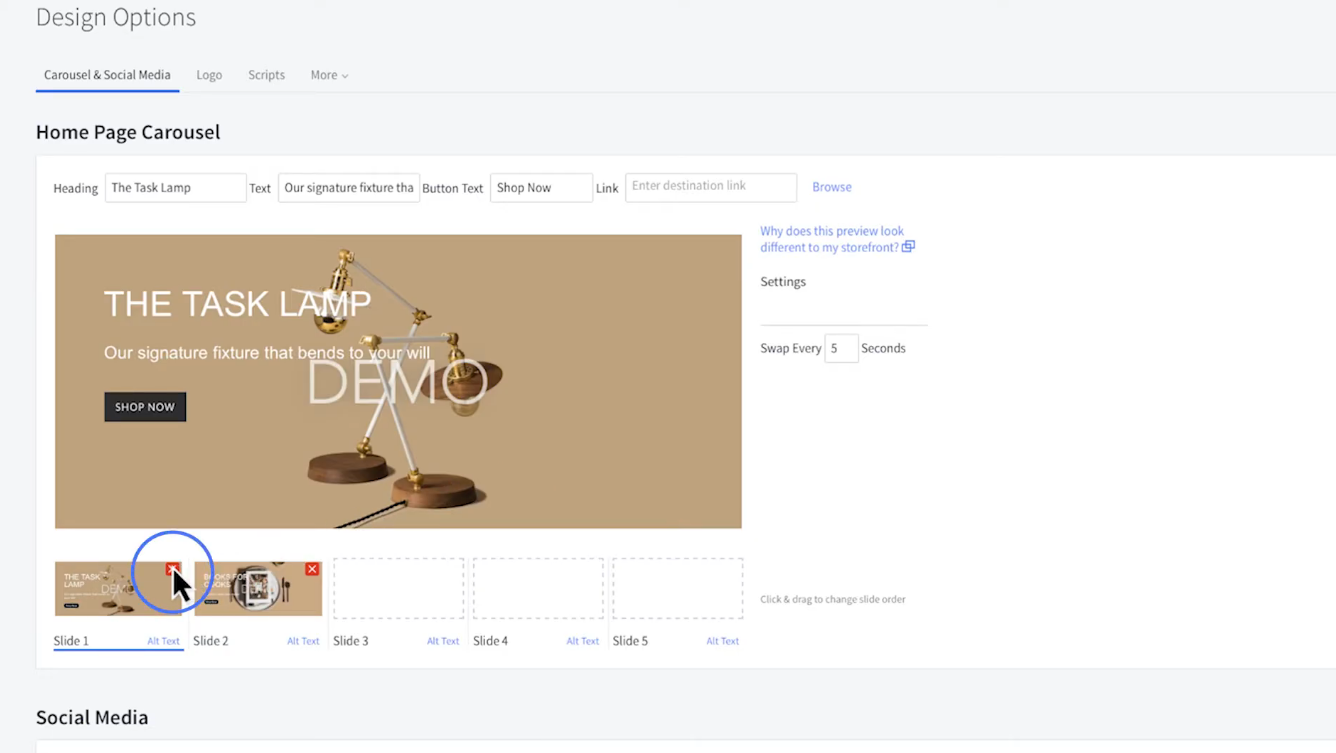Click the empty Slide 3 placeholder
Image resolution: width=1336 pixels, height=753 pixels.
tap(398, 588)
